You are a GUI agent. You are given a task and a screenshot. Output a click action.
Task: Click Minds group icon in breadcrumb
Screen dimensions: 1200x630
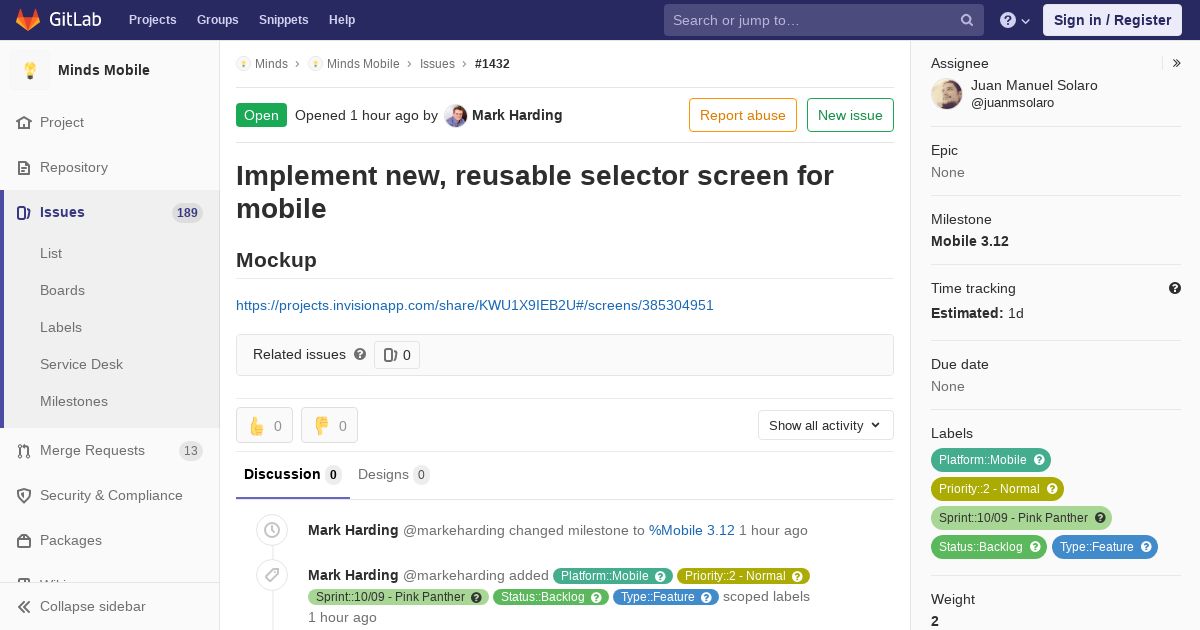click(243, 63)
